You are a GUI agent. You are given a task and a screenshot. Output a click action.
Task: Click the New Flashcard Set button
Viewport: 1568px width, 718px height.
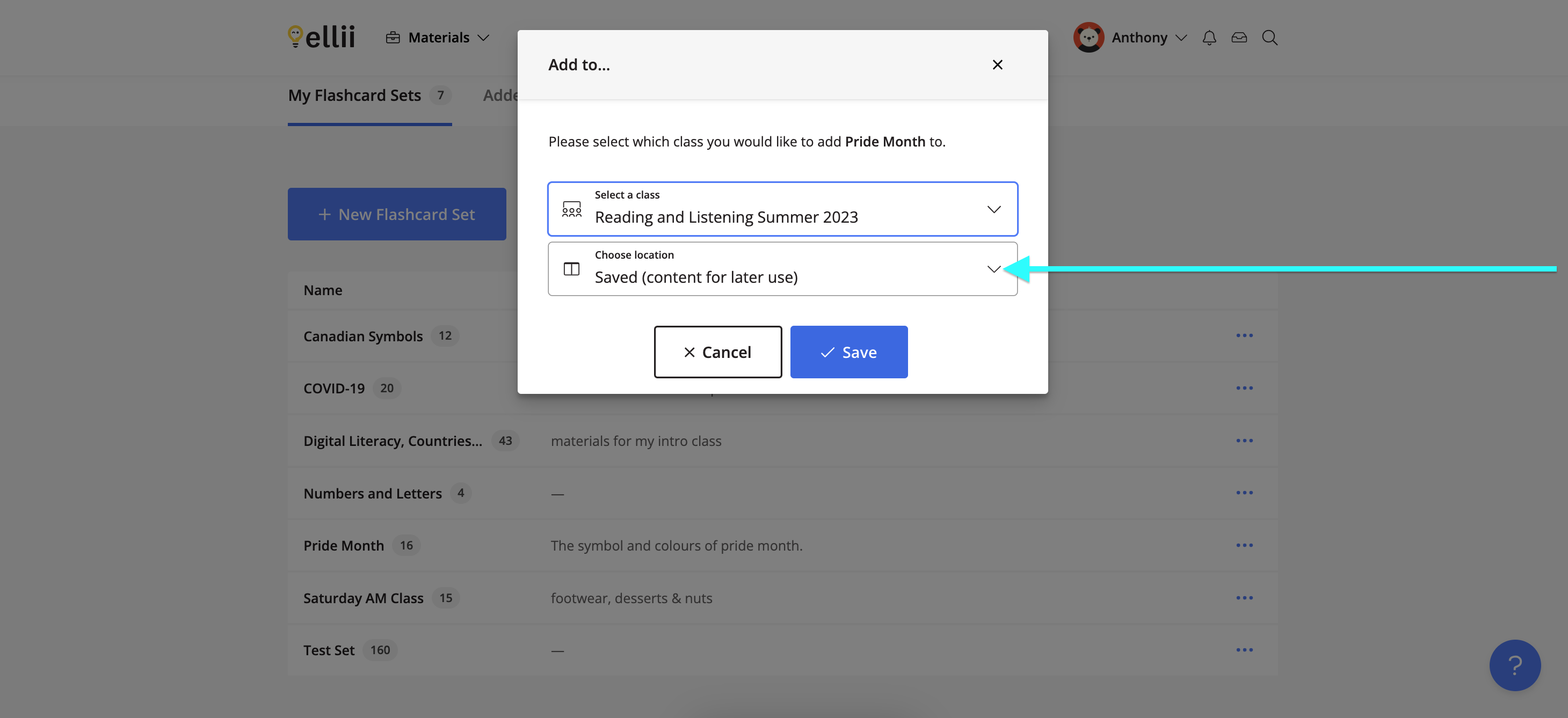click(396, 214)
